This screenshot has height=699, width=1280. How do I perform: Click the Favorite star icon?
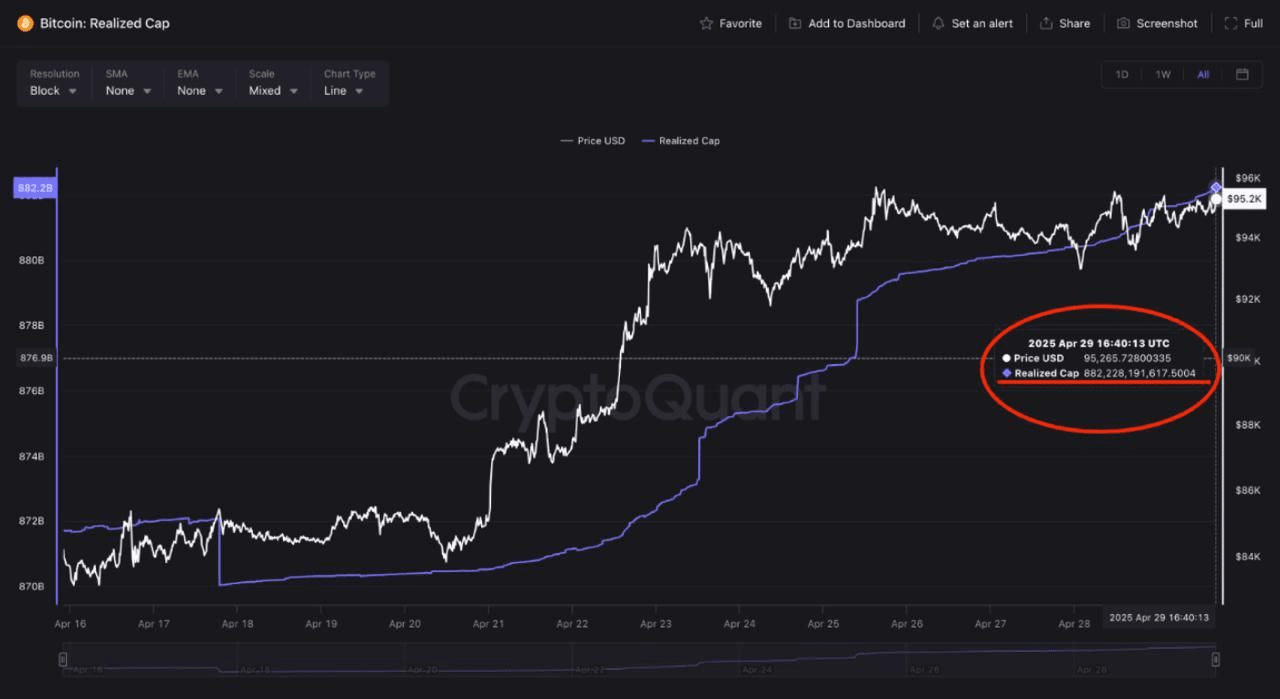706,23
